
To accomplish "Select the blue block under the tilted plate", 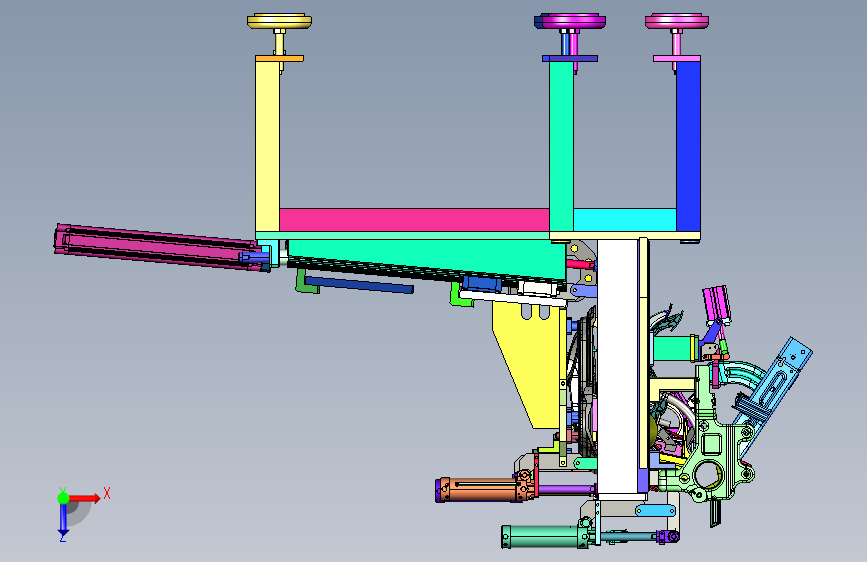I will pyautogui.click(x=482, y=283).
